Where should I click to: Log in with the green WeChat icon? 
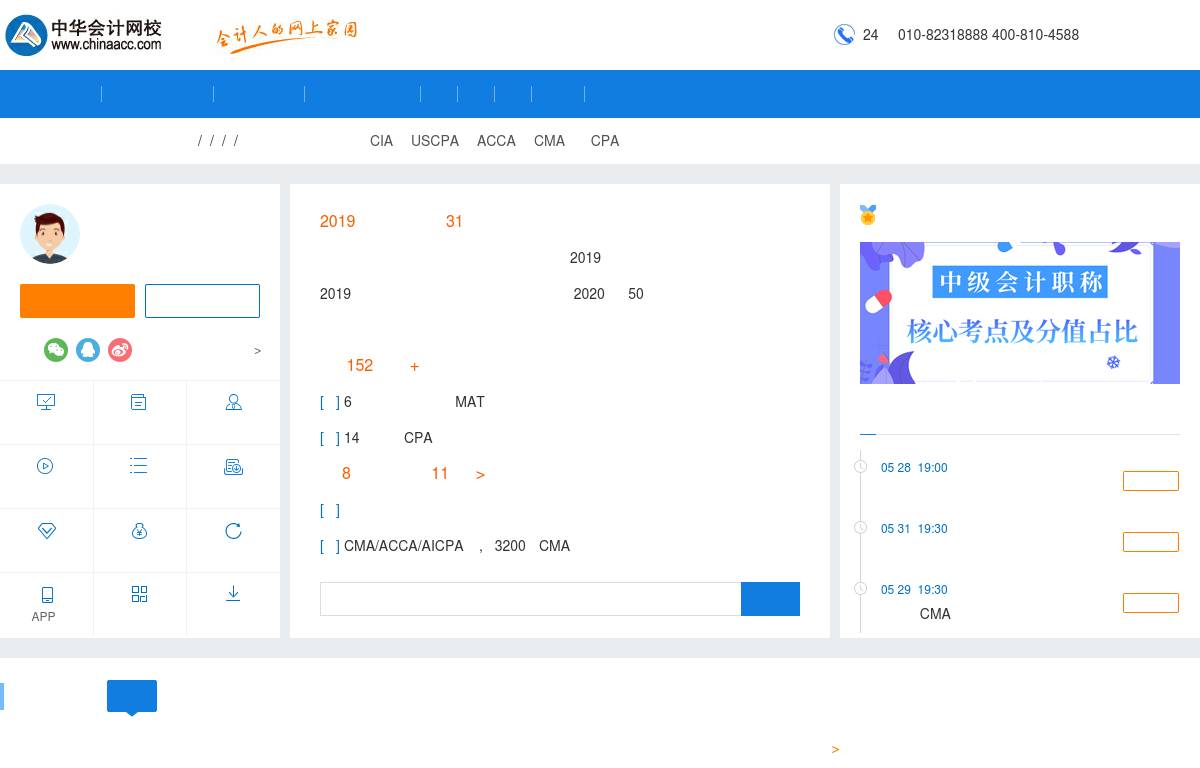pos(56,350)
